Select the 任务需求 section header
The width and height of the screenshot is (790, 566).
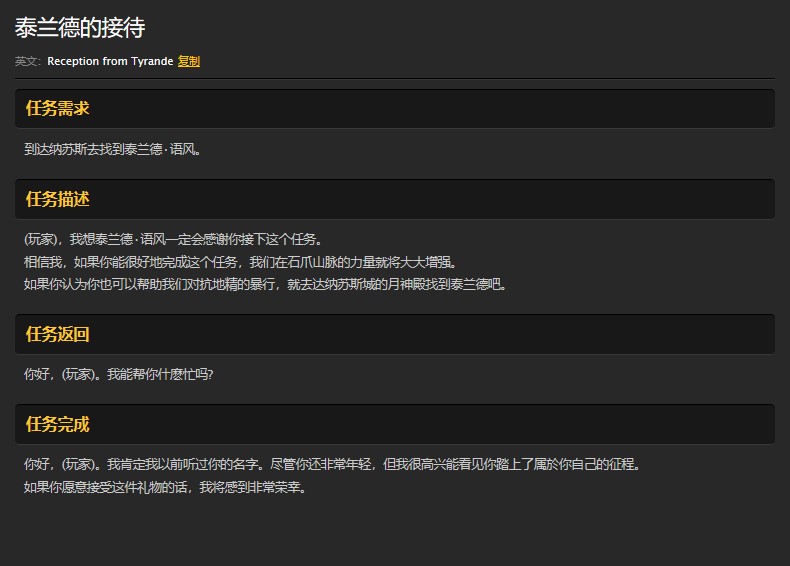pos(58,109)
